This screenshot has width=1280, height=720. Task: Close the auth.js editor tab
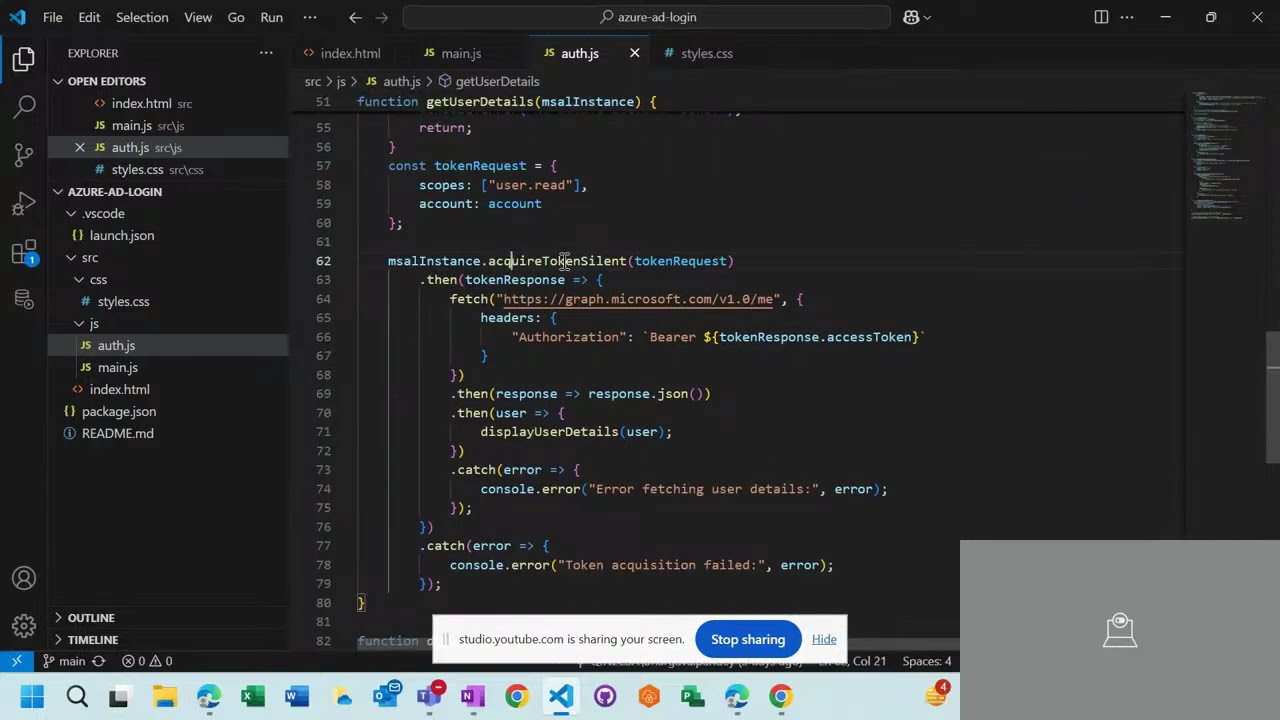(x=634, y=53)
